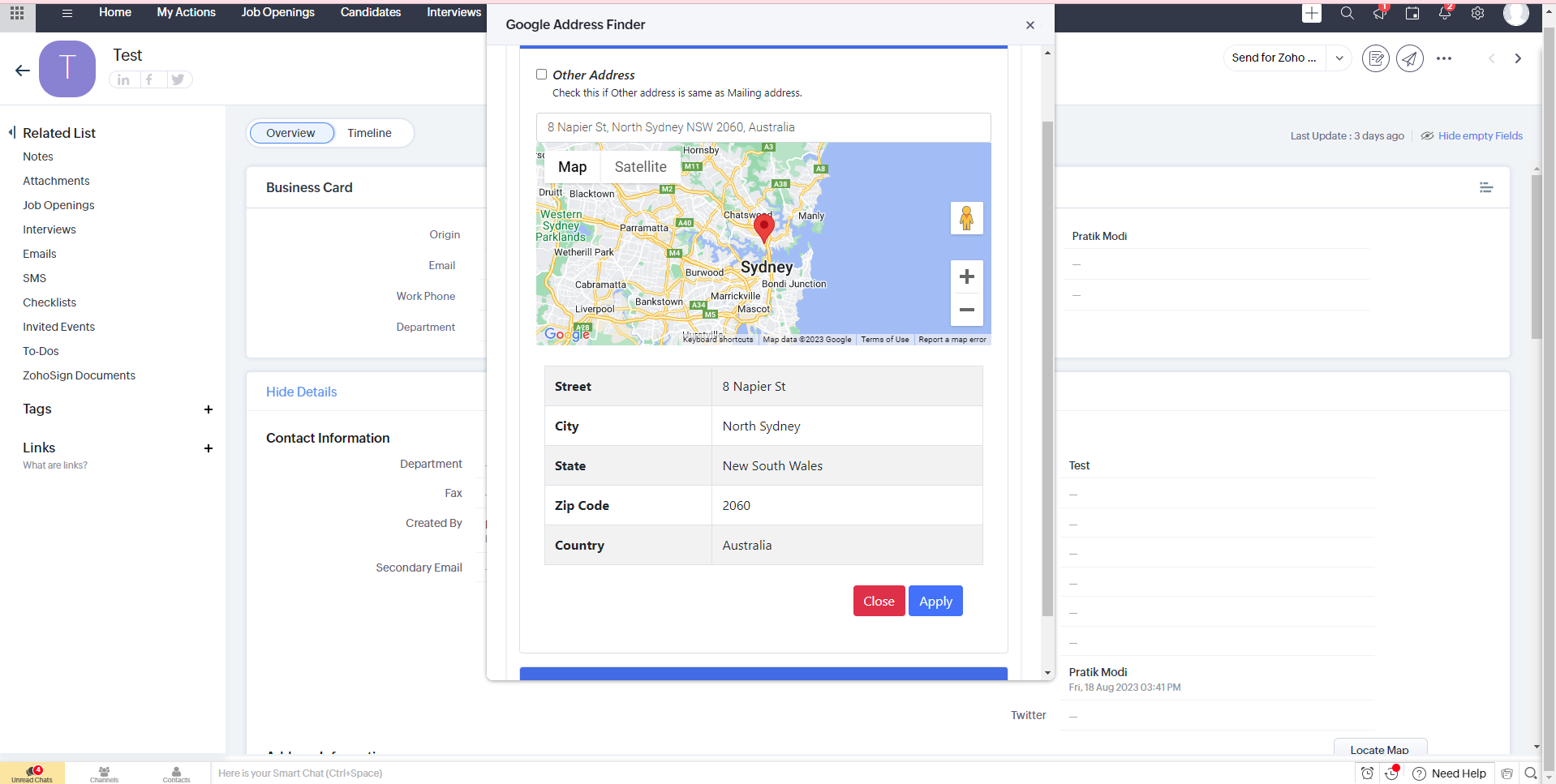Image resolution: width=1556 pixels, height=784 pixels.
Task: Click the Send for Zoho button
Action: 1274,58
